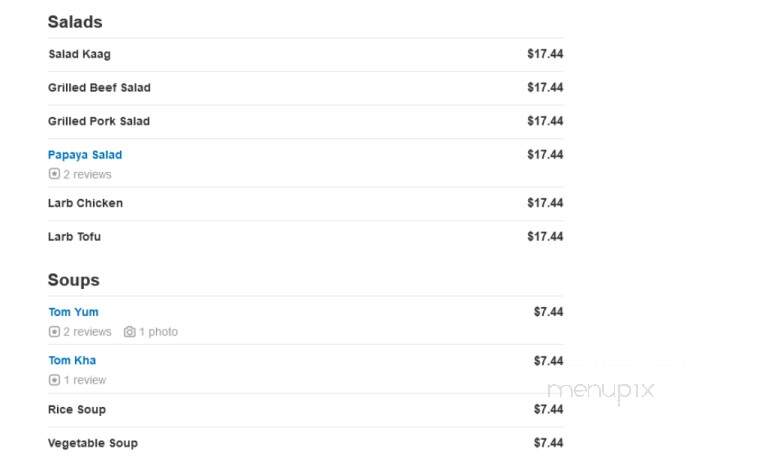The image size is (780, 473).
Task: View the 2 reviews for Papaya Salad
Action: click(87, 175)
